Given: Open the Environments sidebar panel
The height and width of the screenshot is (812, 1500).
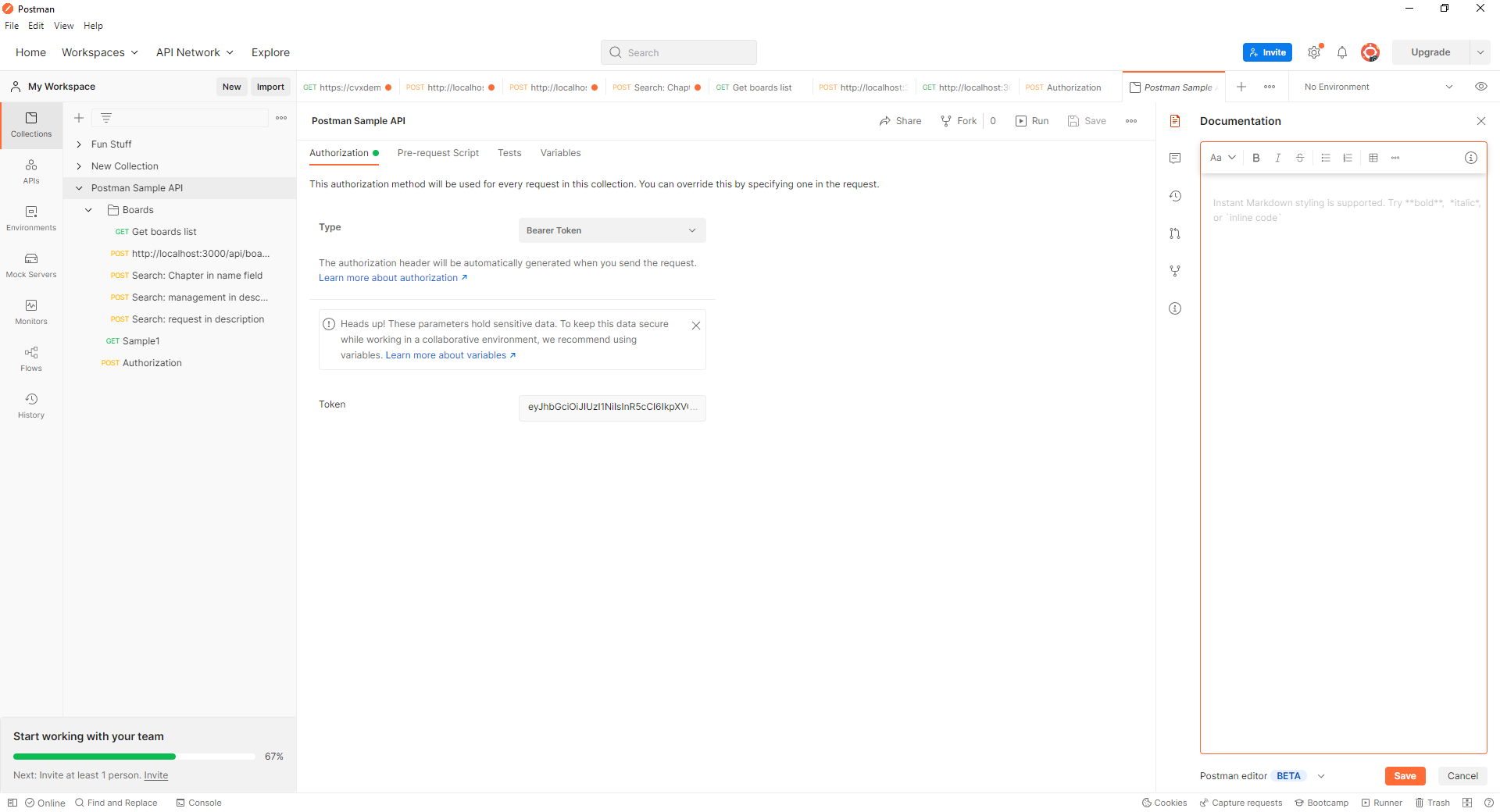Looking at the screenshot, I should click(x=31, y=219).
